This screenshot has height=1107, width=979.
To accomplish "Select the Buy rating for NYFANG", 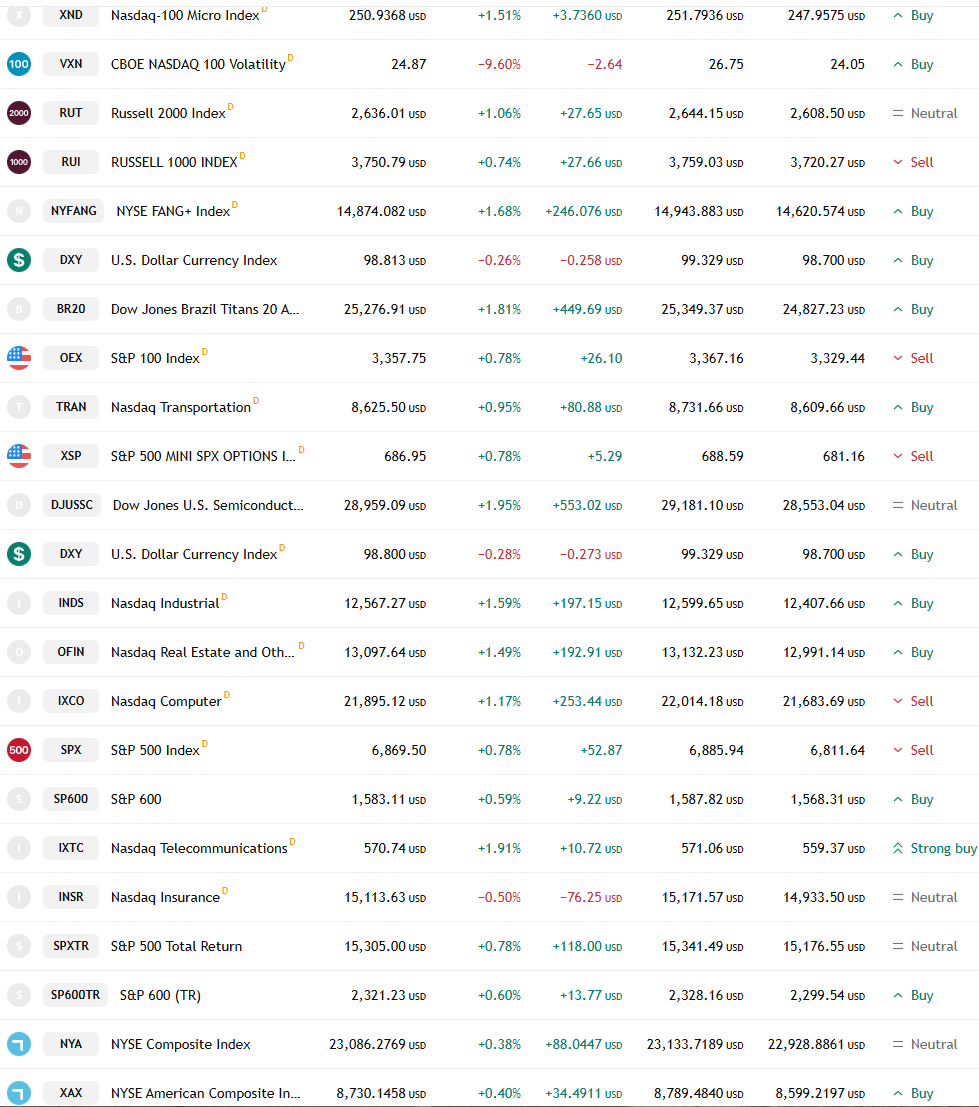I will coord(913,211).
